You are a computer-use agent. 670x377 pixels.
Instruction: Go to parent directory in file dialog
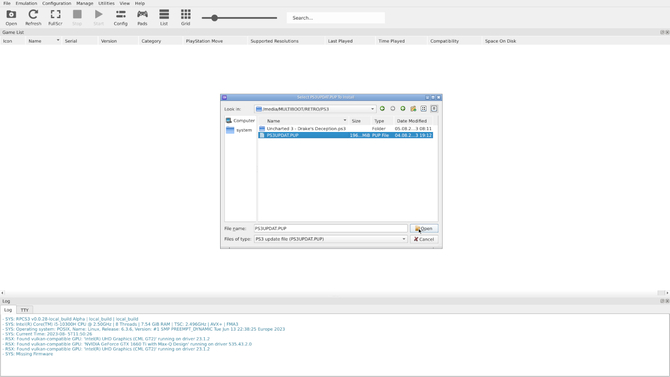403,109
